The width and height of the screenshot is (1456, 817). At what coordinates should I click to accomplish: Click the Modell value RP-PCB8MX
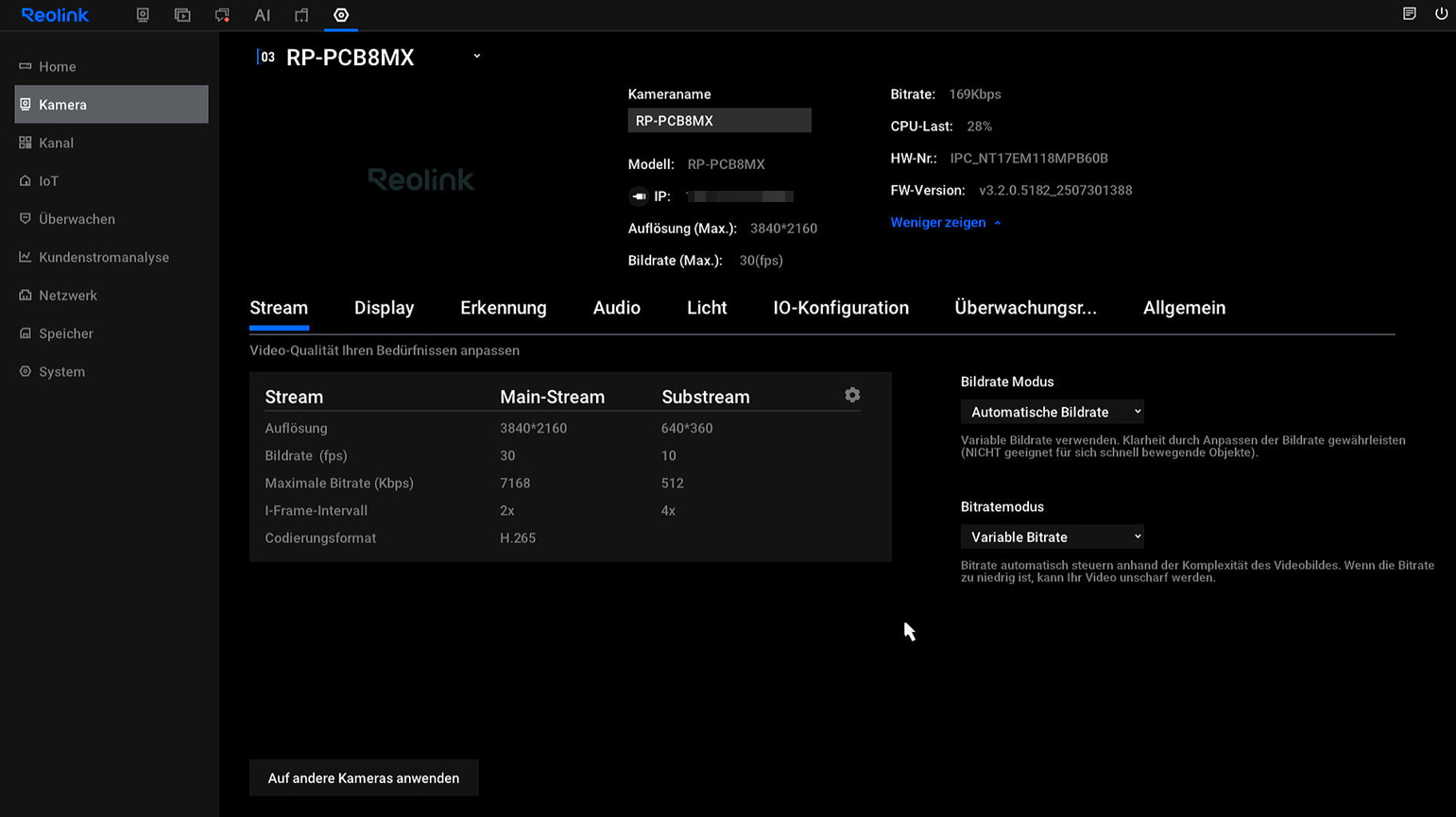tap(726, 163)
